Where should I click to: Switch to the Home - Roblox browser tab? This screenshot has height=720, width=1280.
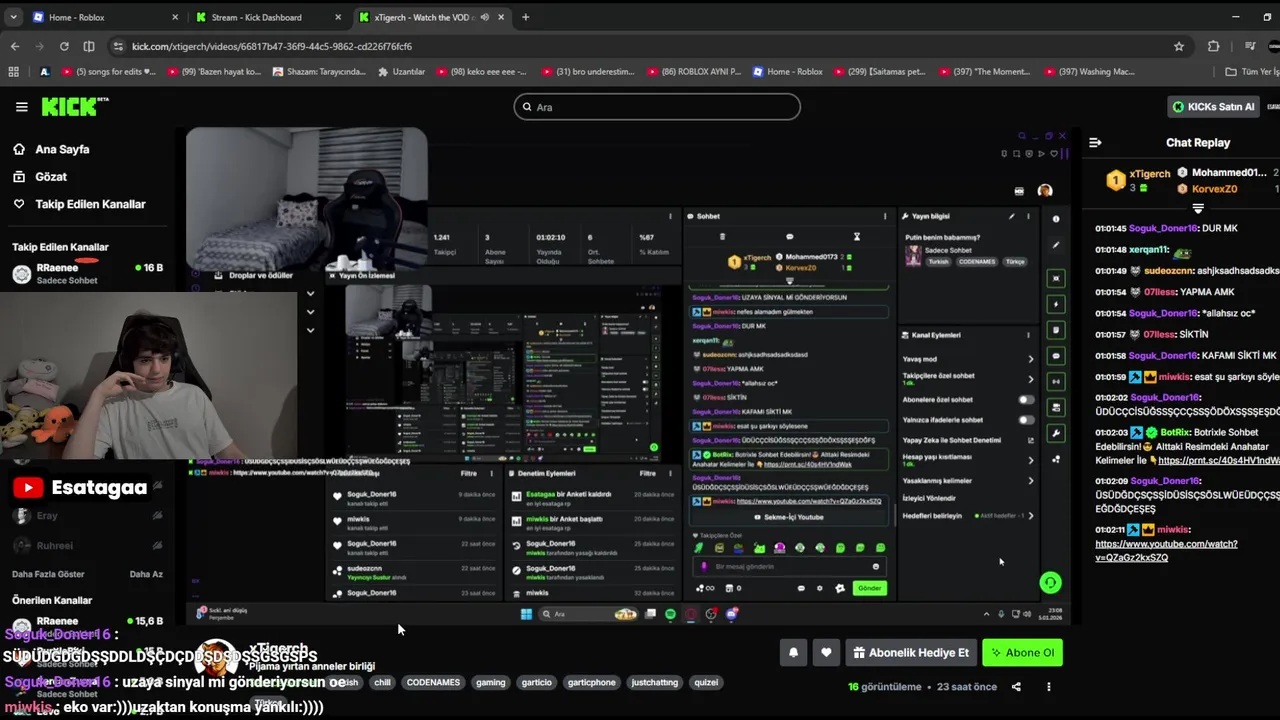pyautogui.click(x=104, y=17)
